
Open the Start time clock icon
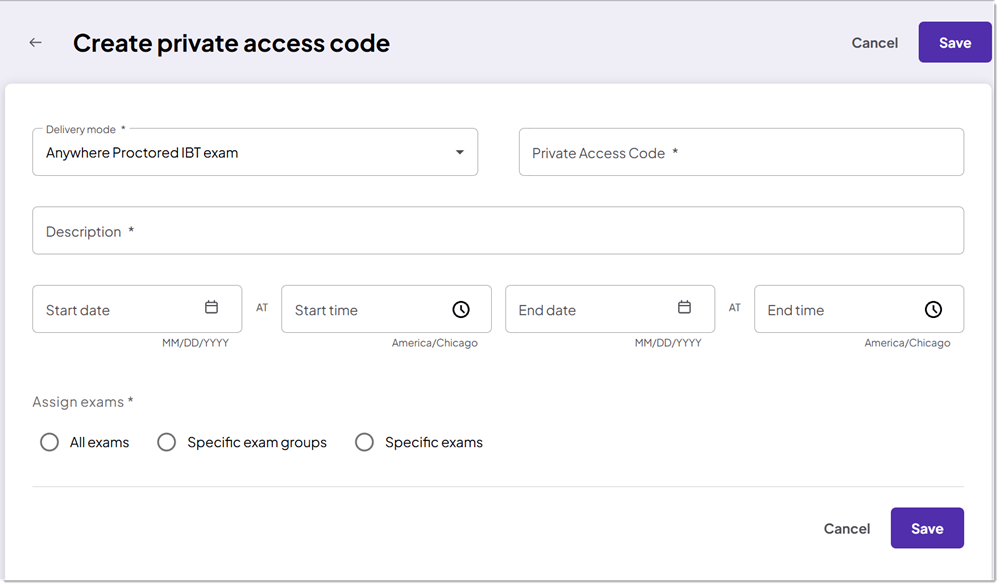pyautogui.click(x=460, y=309)
